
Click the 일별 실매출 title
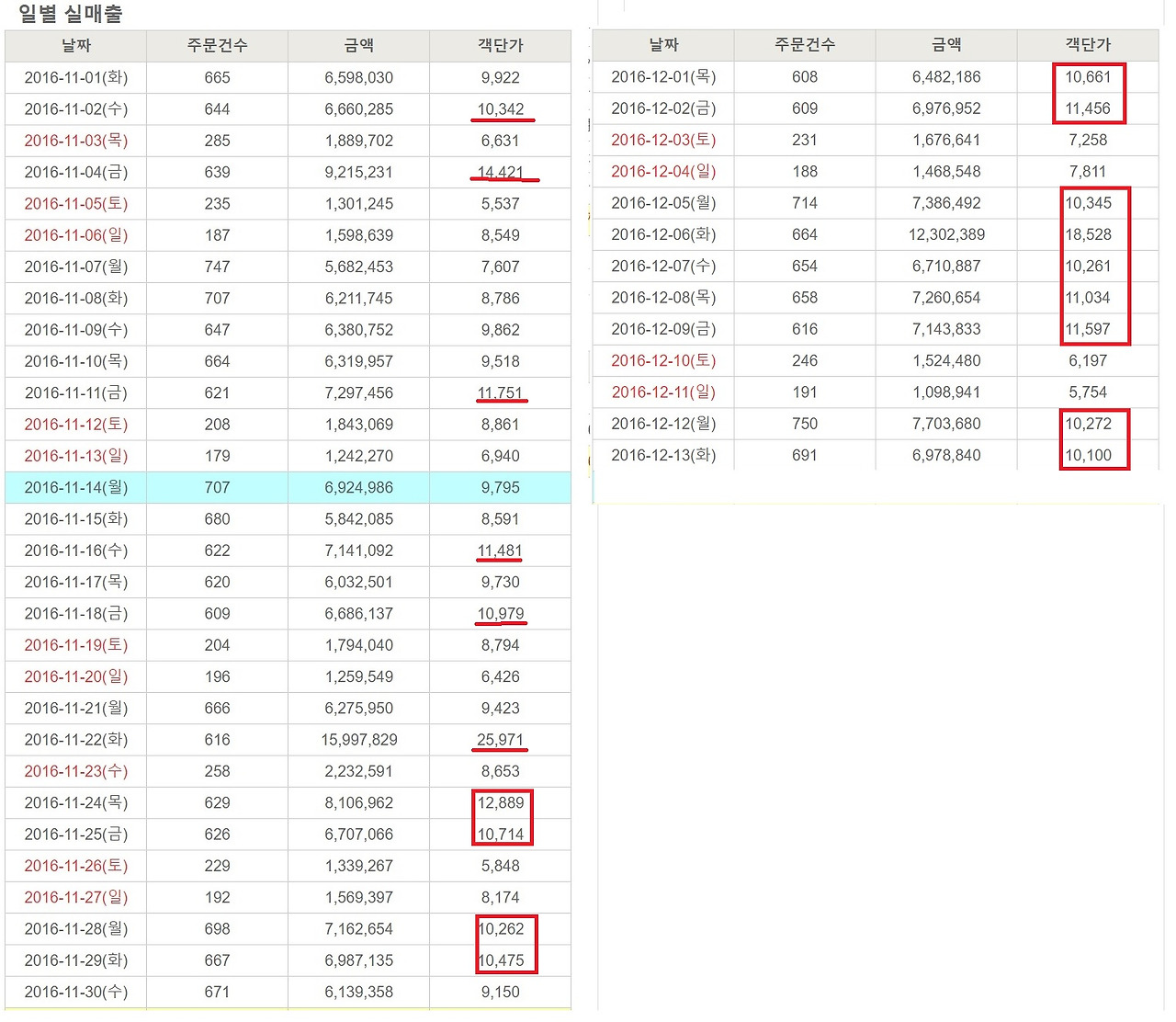pos(71,13)
